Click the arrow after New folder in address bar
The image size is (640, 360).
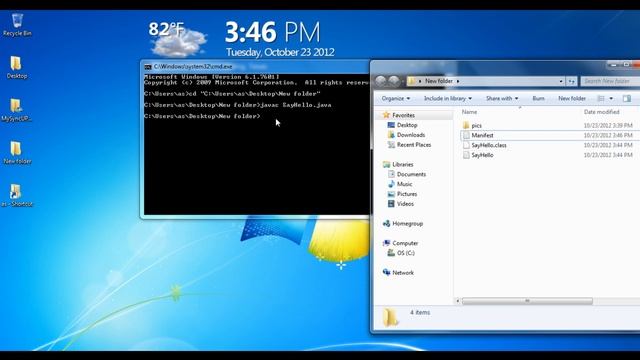coord(458,81)
